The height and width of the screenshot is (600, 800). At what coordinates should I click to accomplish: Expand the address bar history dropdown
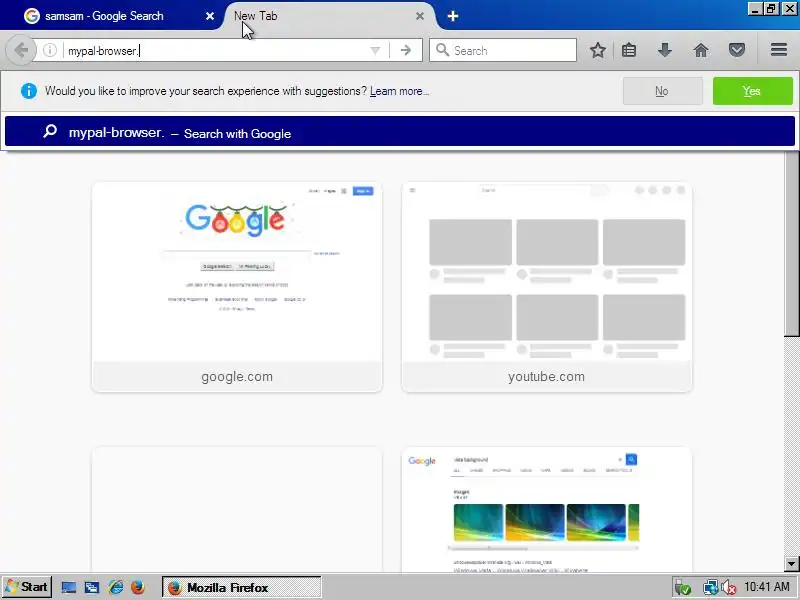click(375, 51)
